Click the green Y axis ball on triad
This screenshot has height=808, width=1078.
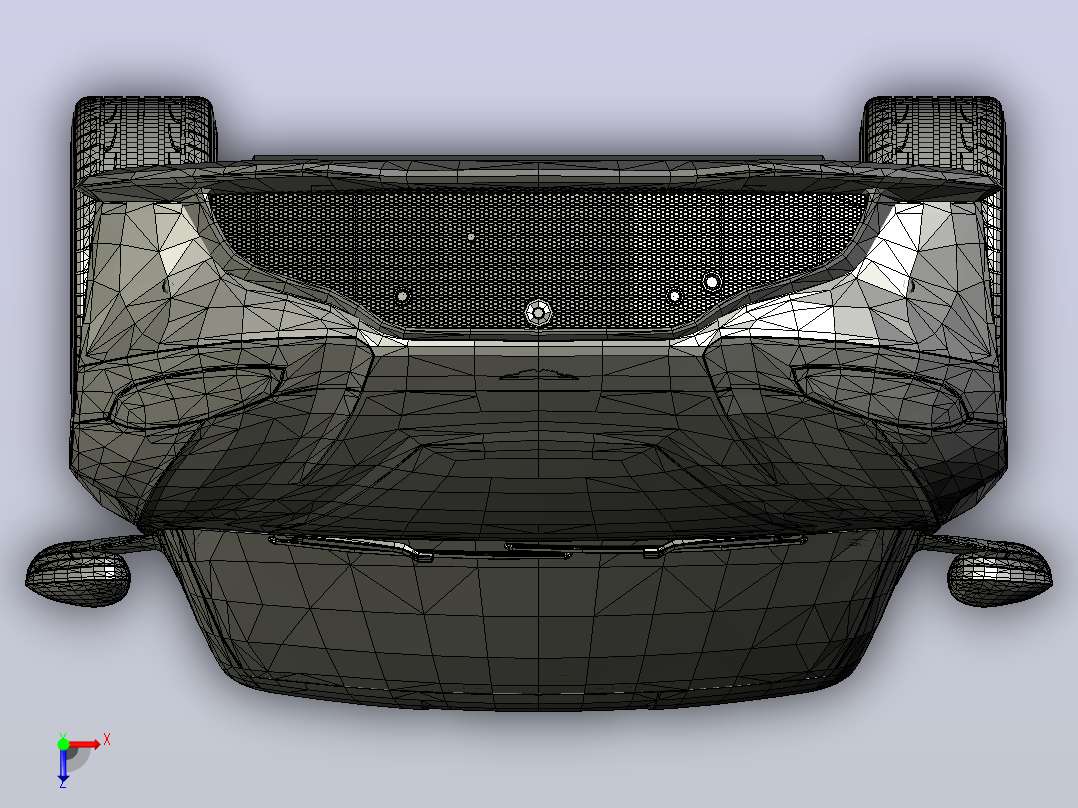click(63, 743)
